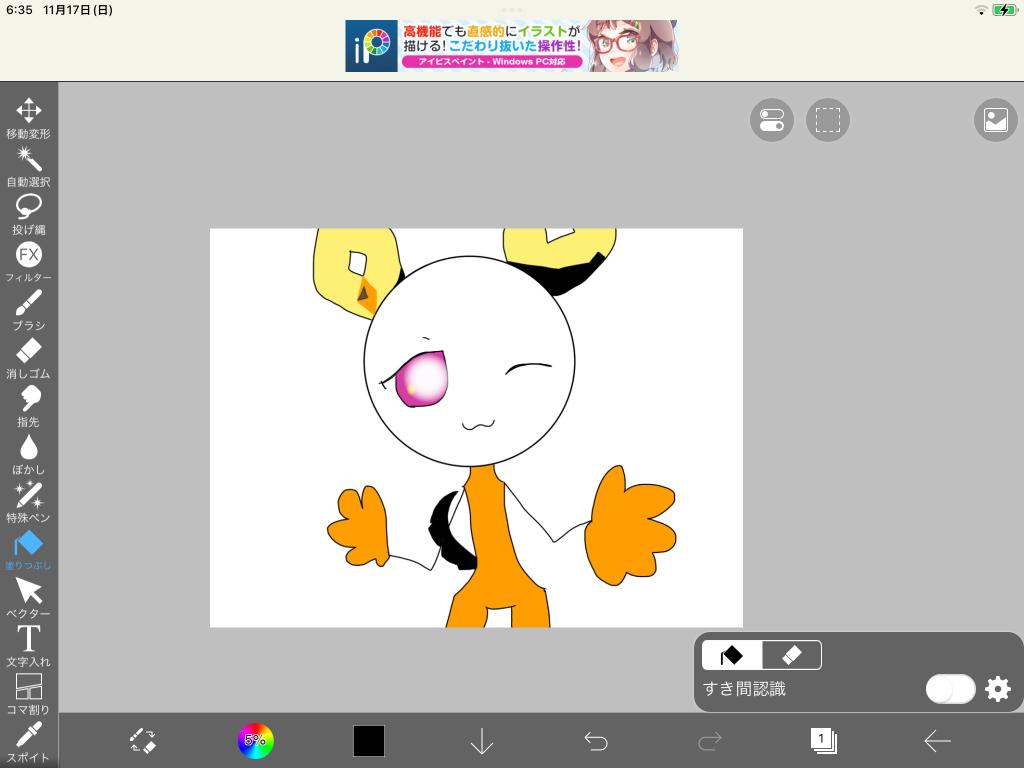Click the ibisPaint advertisement banner

click(x=511, y=46)
